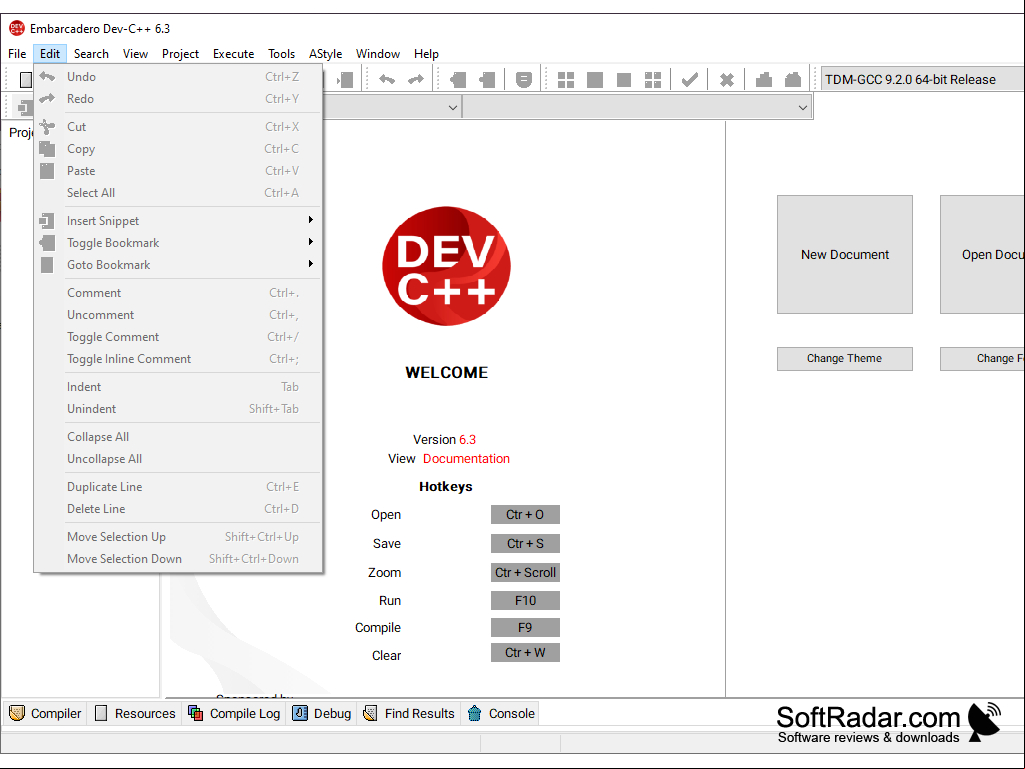Viewport: 1025px width, 769px height.
Task: Open the second dropdown below the toolbar
Action: [x=803, y=107]
